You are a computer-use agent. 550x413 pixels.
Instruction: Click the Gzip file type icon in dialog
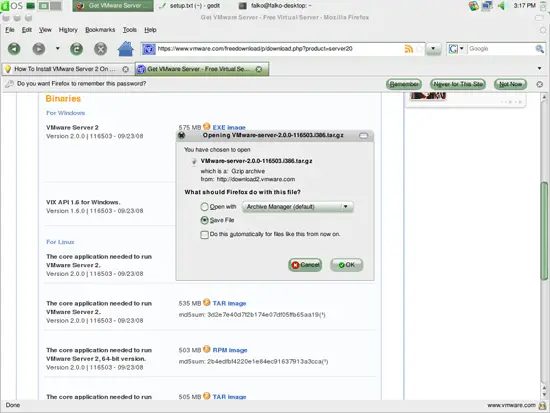point(194,162)
